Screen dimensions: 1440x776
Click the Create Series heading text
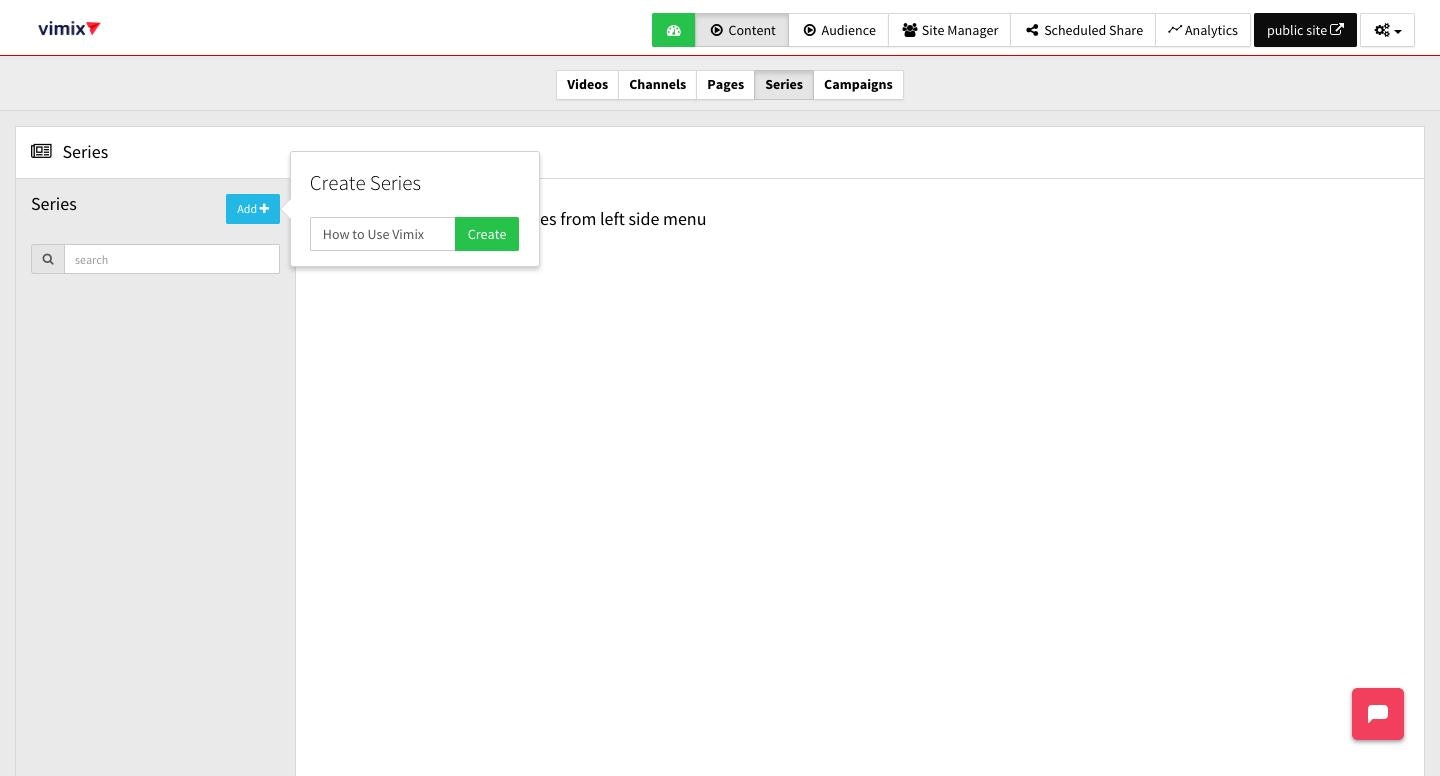point(365,183)
